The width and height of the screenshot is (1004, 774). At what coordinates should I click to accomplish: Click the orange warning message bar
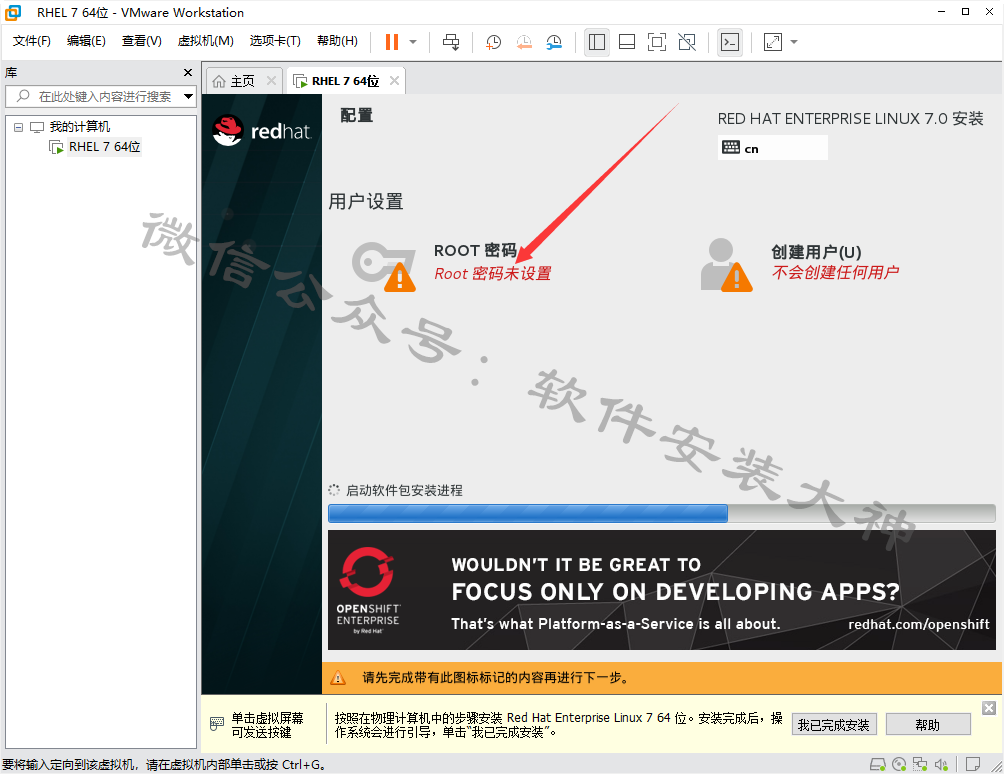tap(661, 678)
